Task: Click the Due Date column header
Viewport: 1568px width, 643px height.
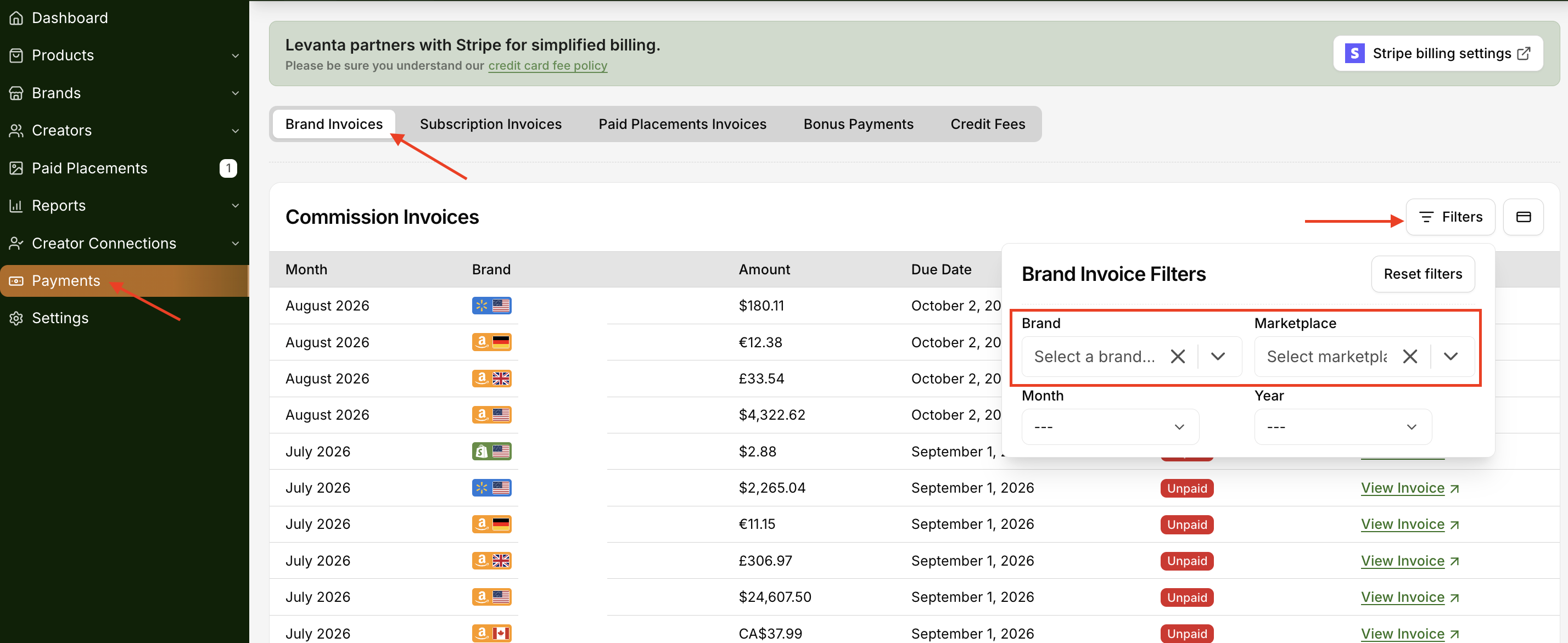Action: coord(941,269)
